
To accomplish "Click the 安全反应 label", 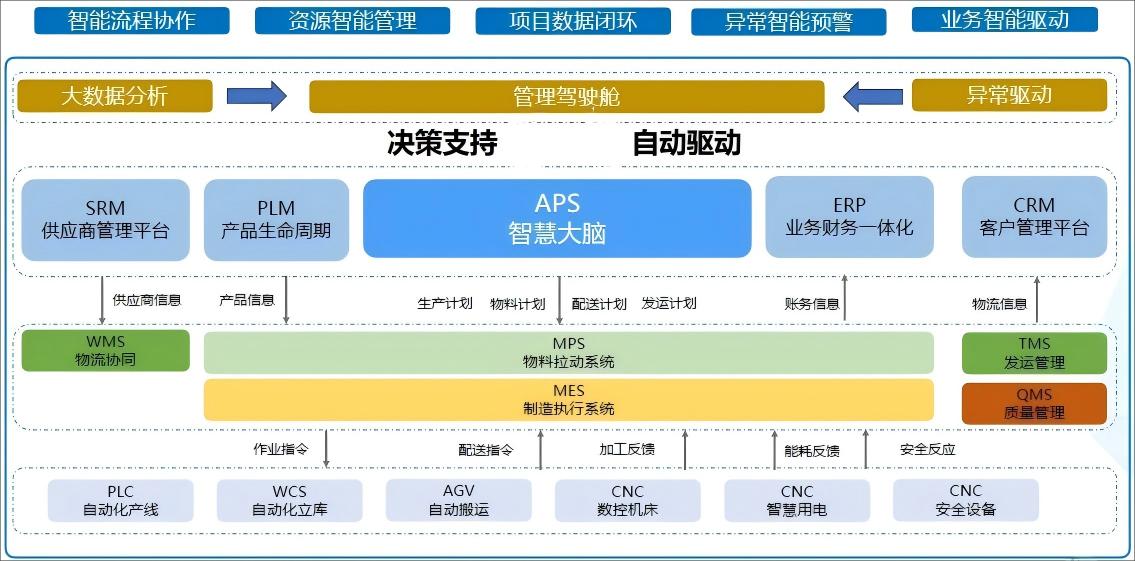I will pyautogui.click(x=928, y=449).
